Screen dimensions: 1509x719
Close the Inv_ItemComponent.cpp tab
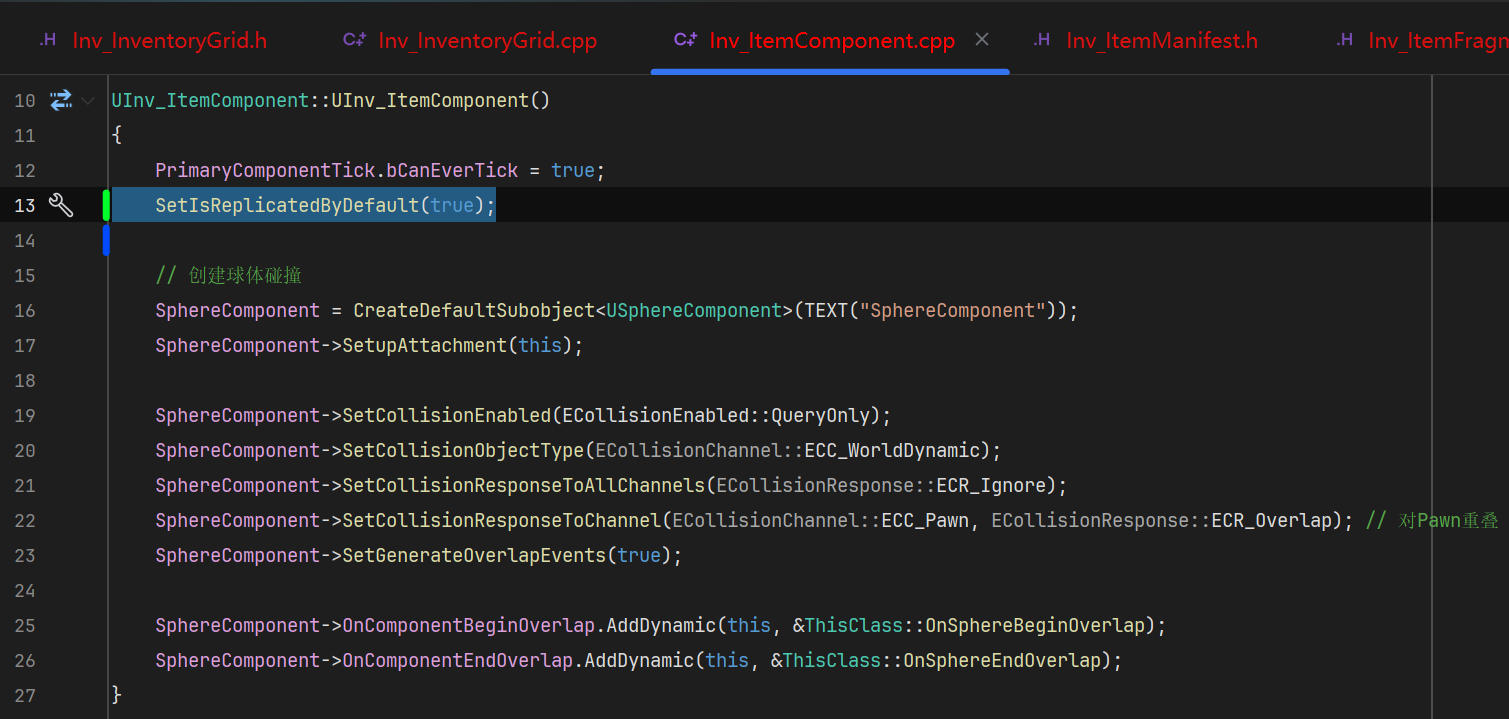[982, 40]
